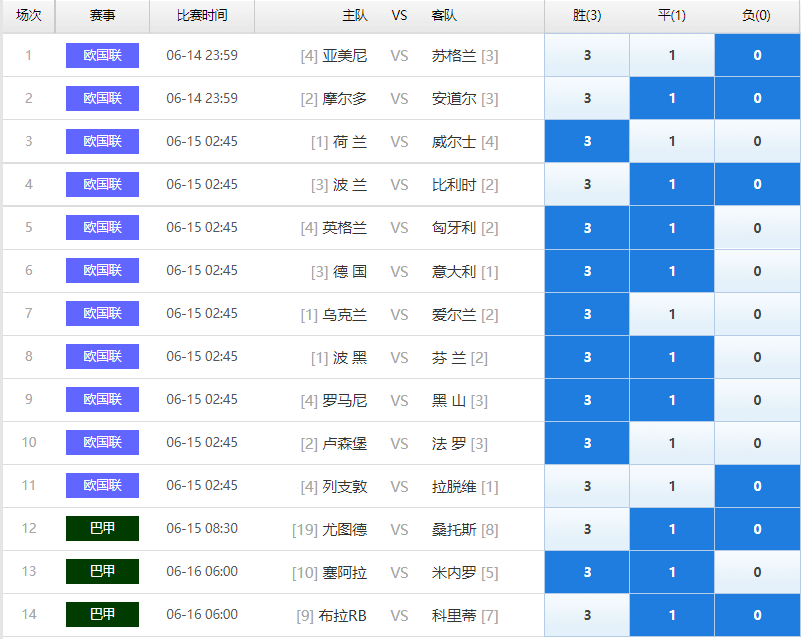
Task: Open away team 意大利 link
Action: point(454,271)
